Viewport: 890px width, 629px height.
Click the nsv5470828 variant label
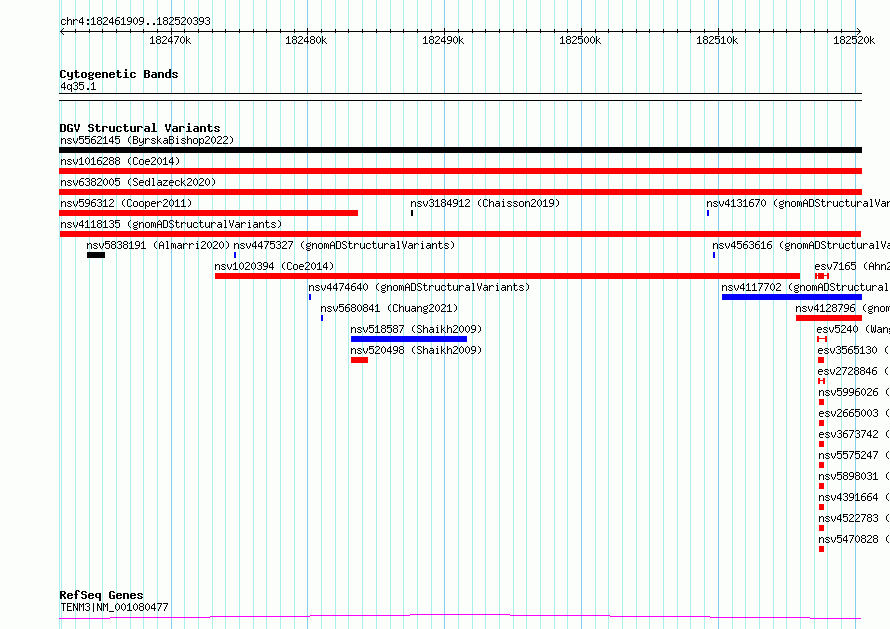click(854, 539)
